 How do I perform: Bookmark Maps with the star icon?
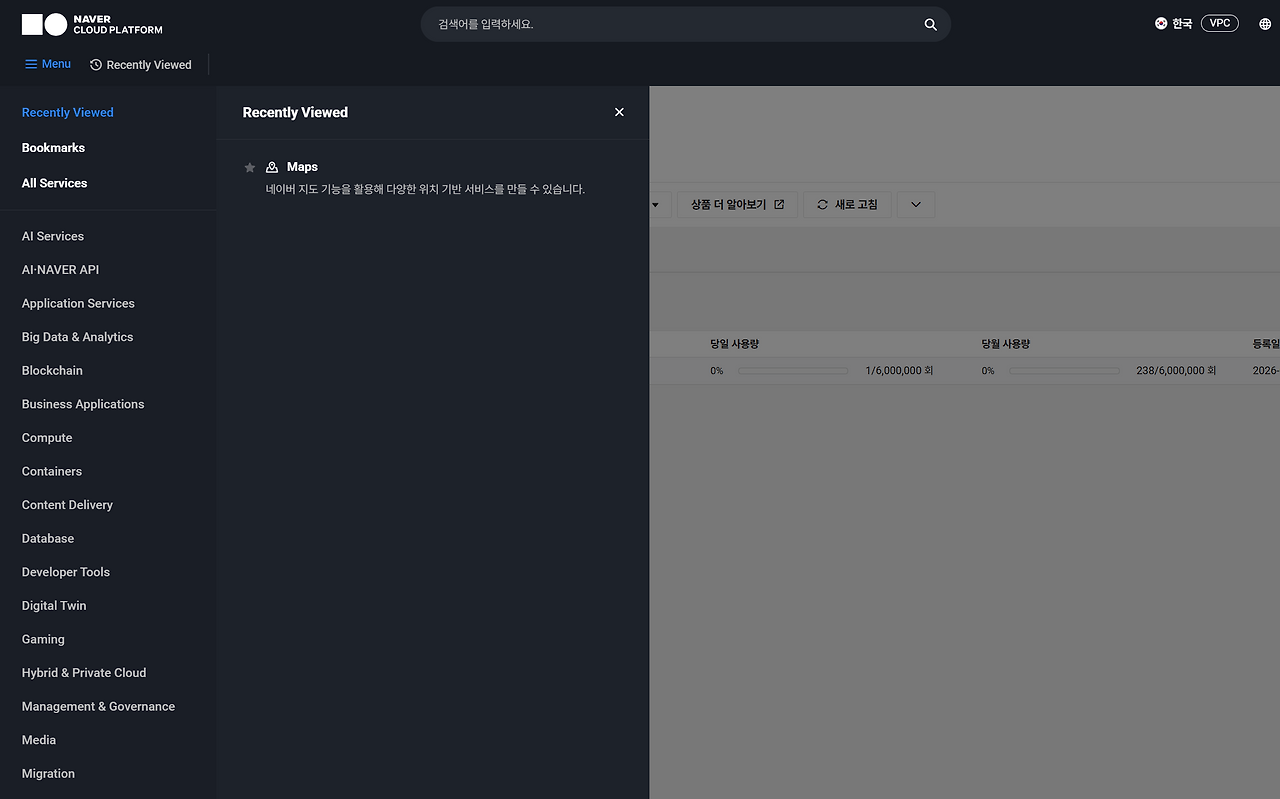[250, 168]
